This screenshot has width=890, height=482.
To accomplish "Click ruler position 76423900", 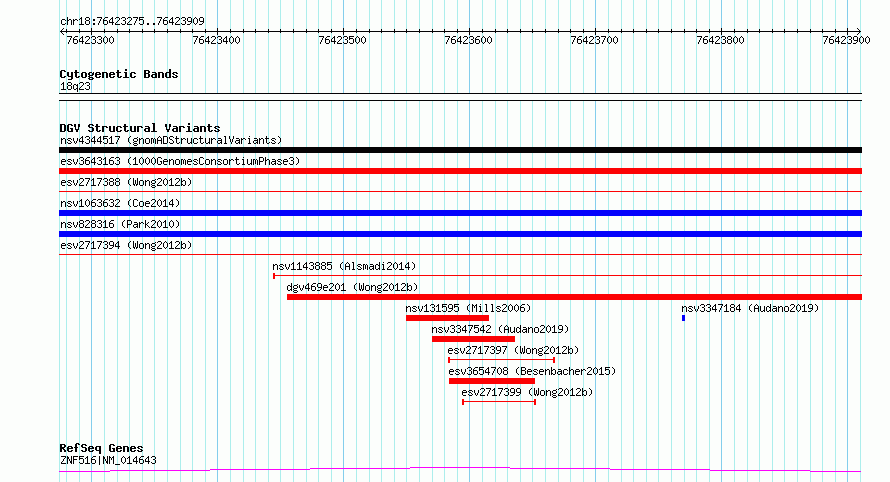I will (846, 40).
